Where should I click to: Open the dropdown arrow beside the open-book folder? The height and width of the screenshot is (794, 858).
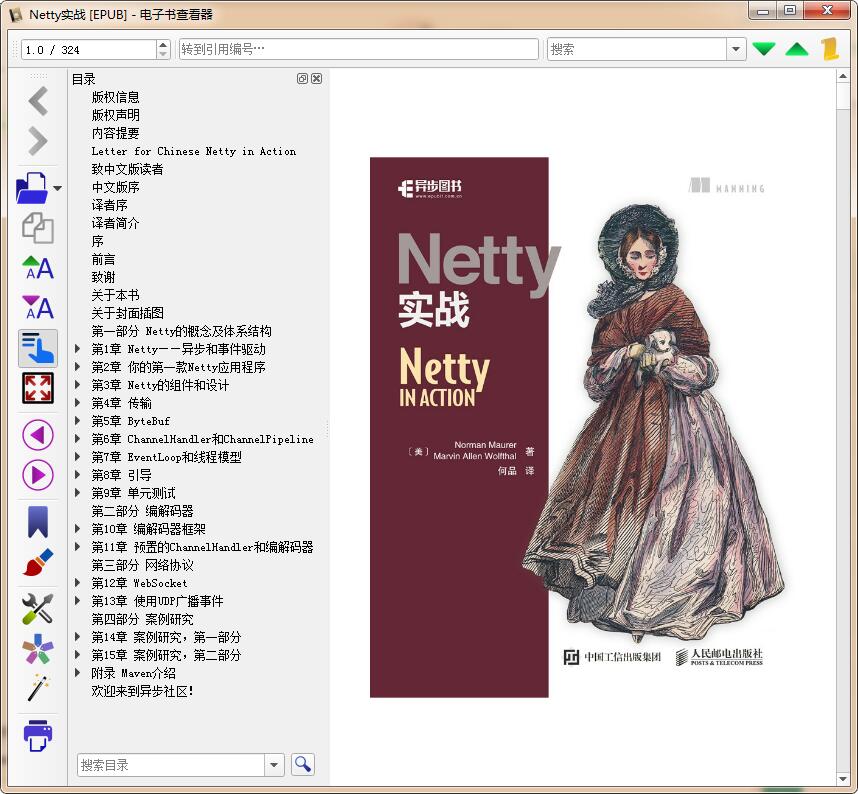pyautogui.click(x=57, y=188)
